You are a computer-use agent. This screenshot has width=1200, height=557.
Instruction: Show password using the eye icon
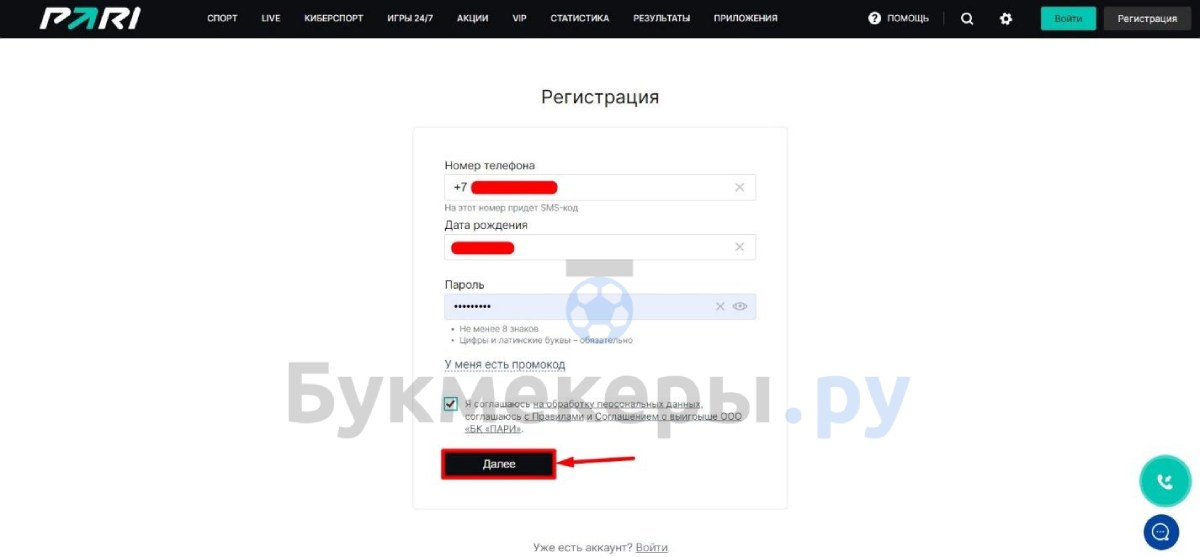click(740, 307)
